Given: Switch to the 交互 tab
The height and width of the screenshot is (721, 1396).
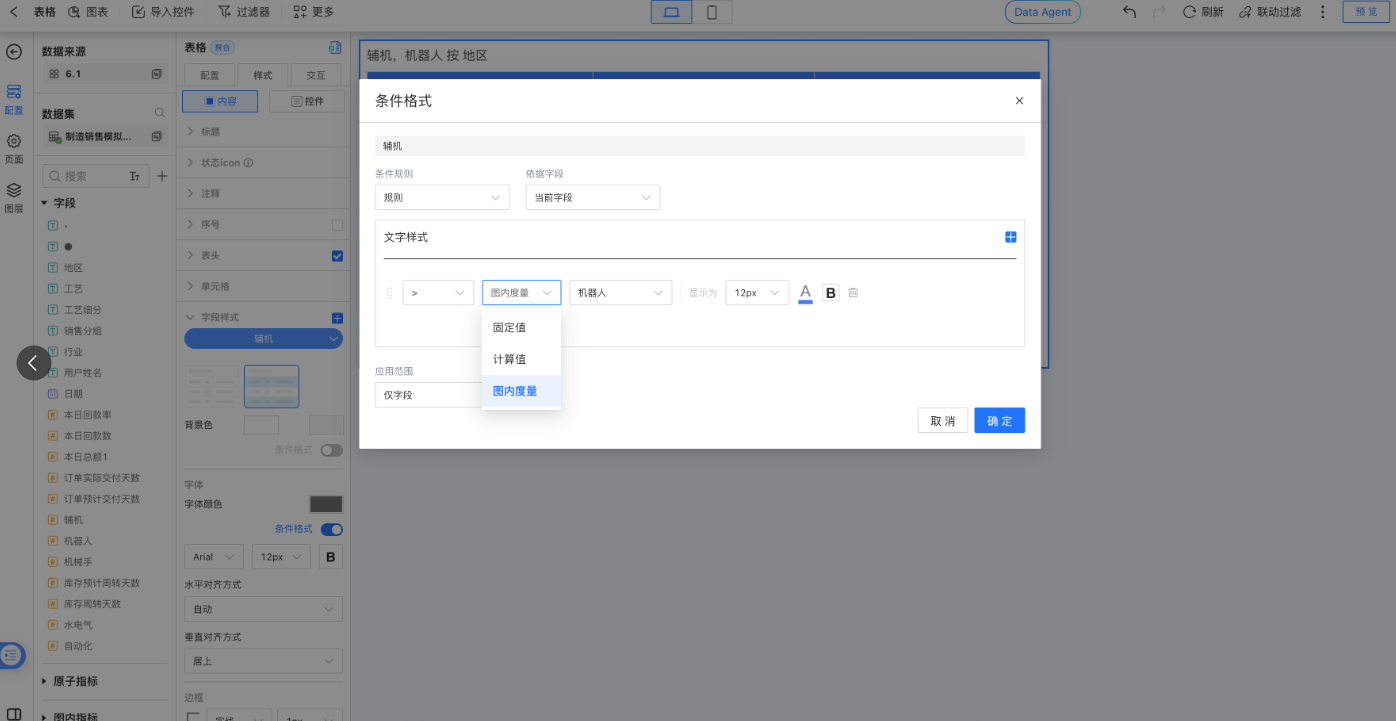Looking at the screenshot, I should click(x=317, y=75).
